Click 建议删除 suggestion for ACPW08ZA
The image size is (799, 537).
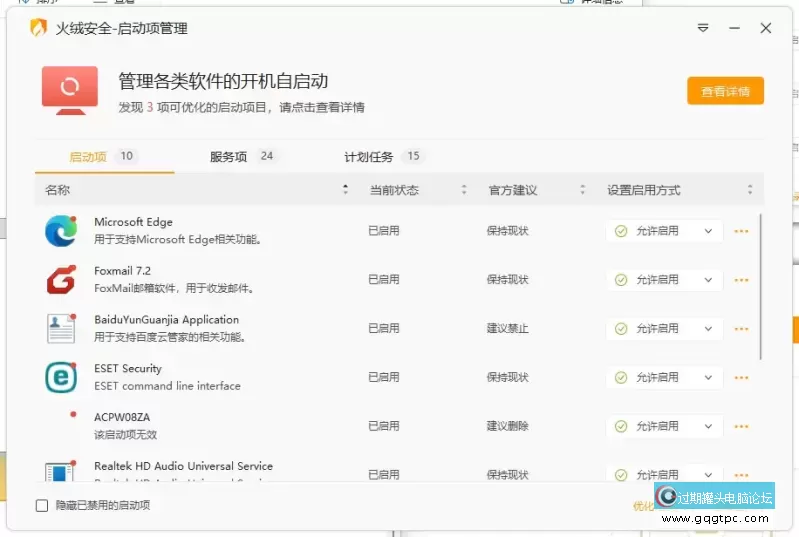(x=508, y=426)
